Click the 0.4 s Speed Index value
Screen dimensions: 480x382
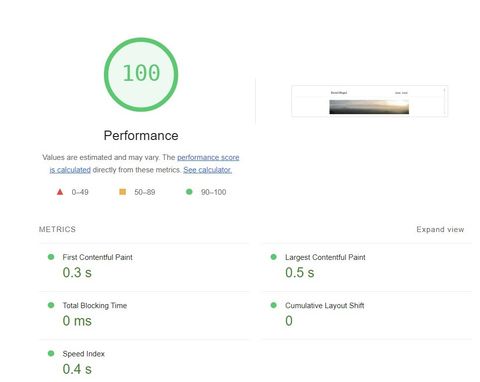click(x=77, y=369)
